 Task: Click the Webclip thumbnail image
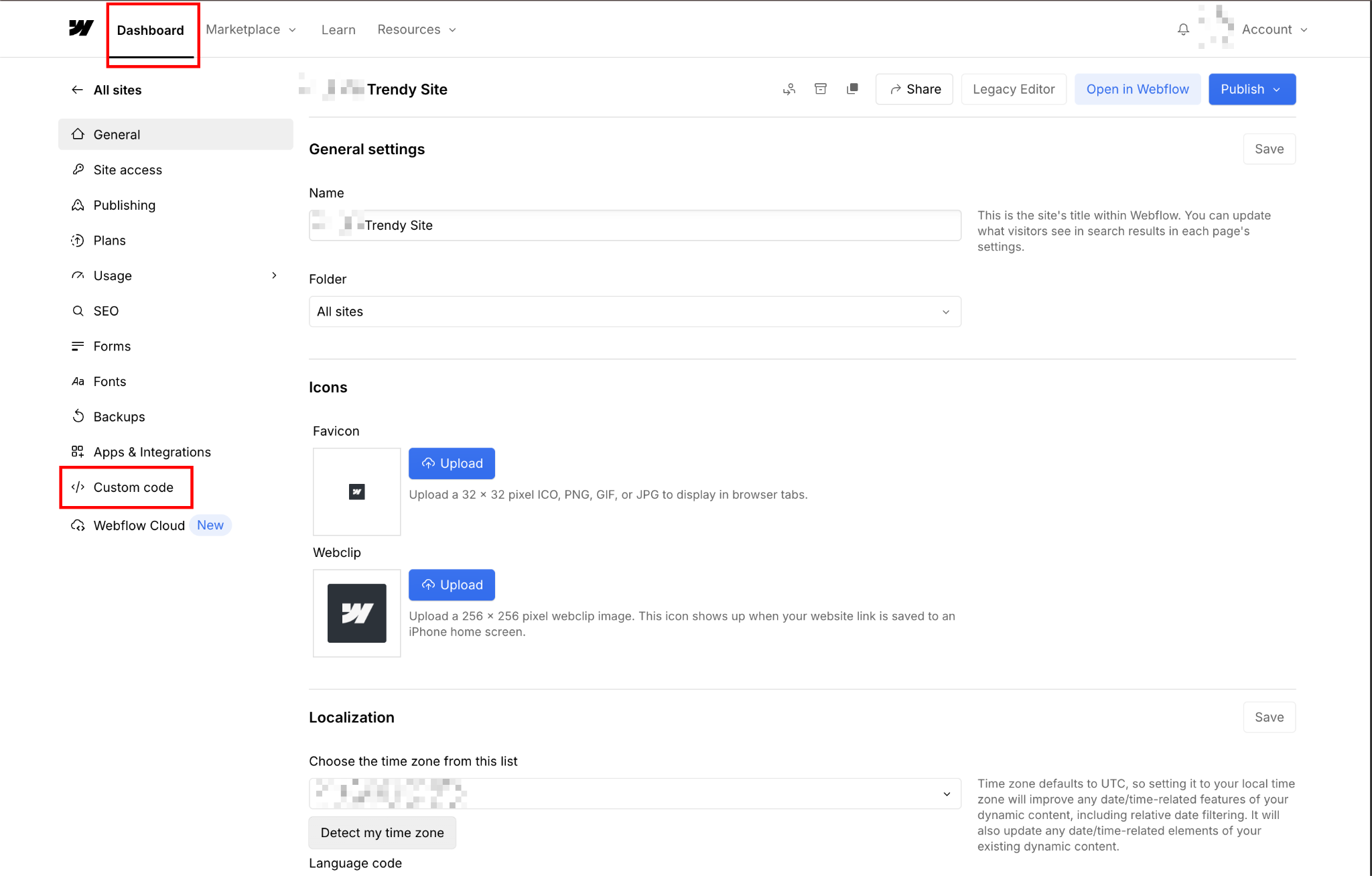click(x=356, y=613)
